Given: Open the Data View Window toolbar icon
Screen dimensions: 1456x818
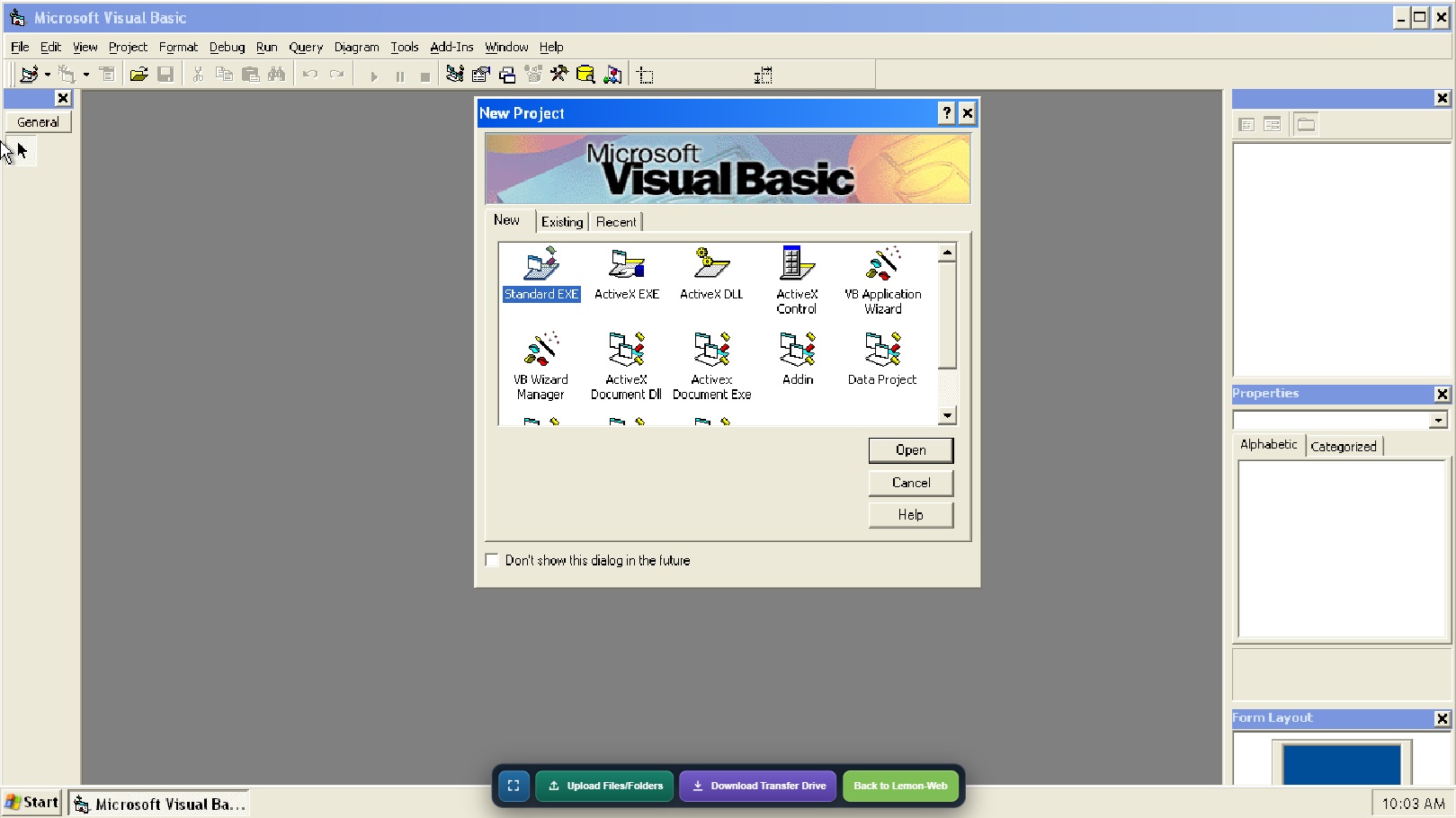Looking at the screenshot, I should (x=585, y=75).
